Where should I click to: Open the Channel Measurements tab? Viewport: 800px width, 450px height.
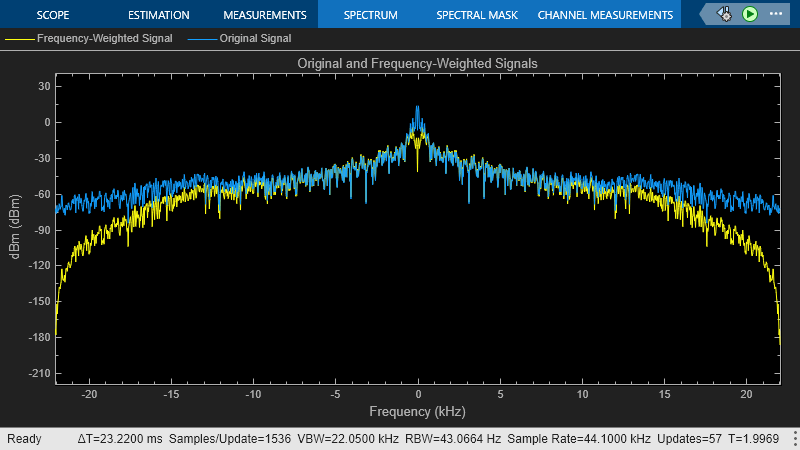click(605, 15)
